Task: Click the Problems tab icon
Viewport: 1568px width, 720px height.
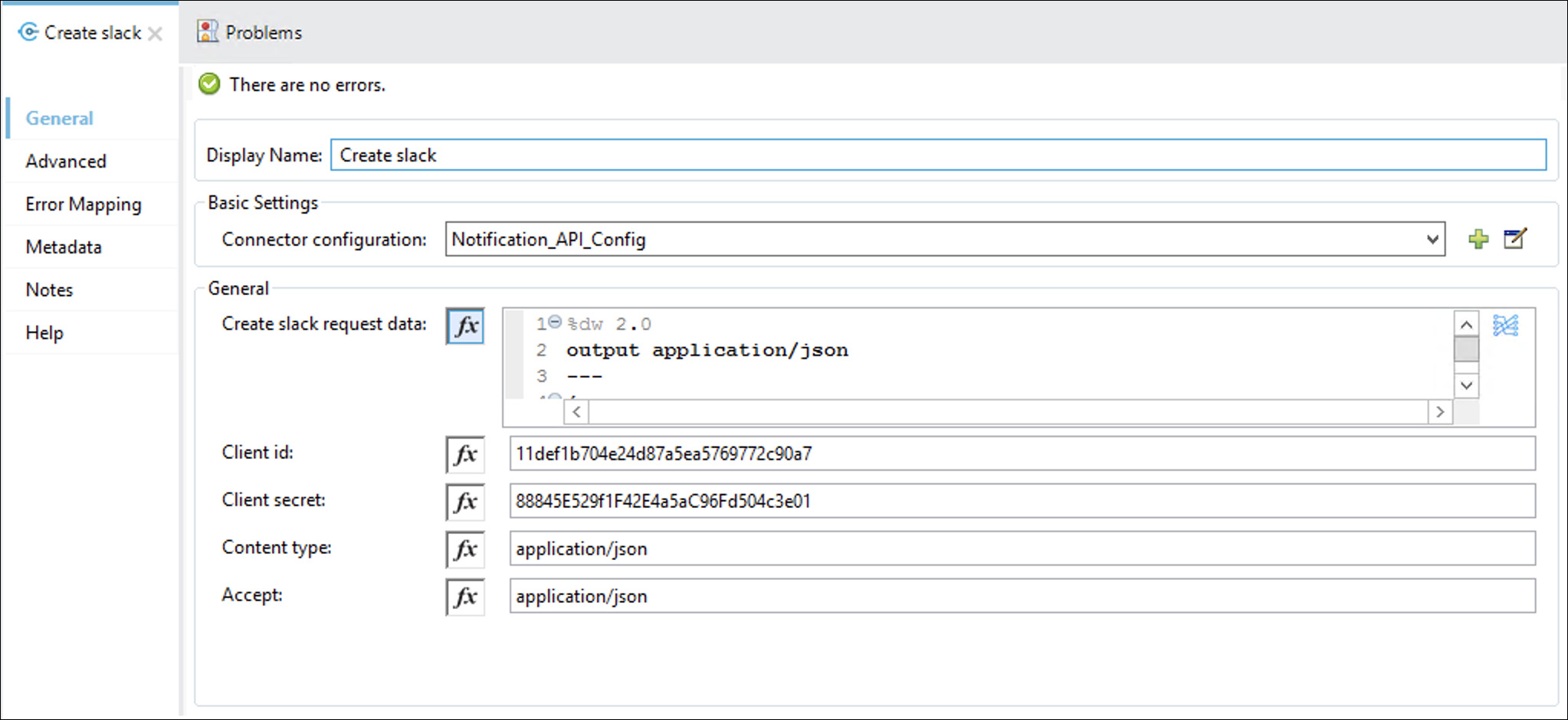Action: coord(207,31)
